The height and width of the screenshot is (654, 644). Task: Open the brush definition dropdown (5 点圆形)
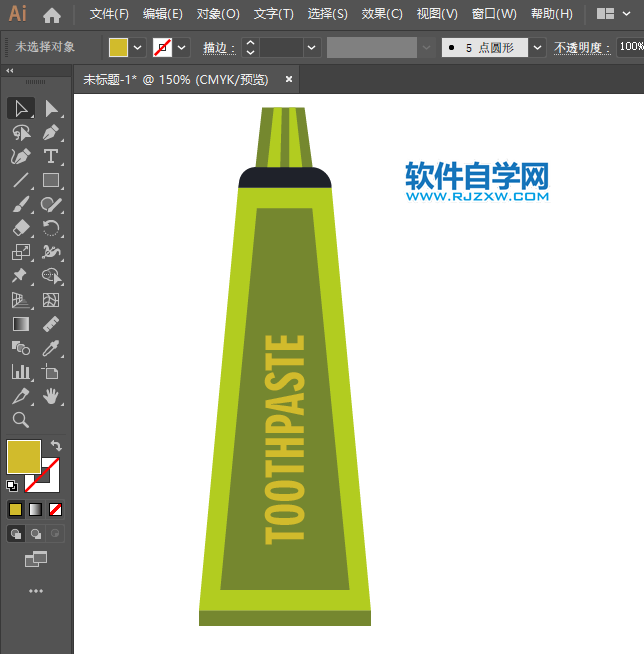tap(537, 48)
